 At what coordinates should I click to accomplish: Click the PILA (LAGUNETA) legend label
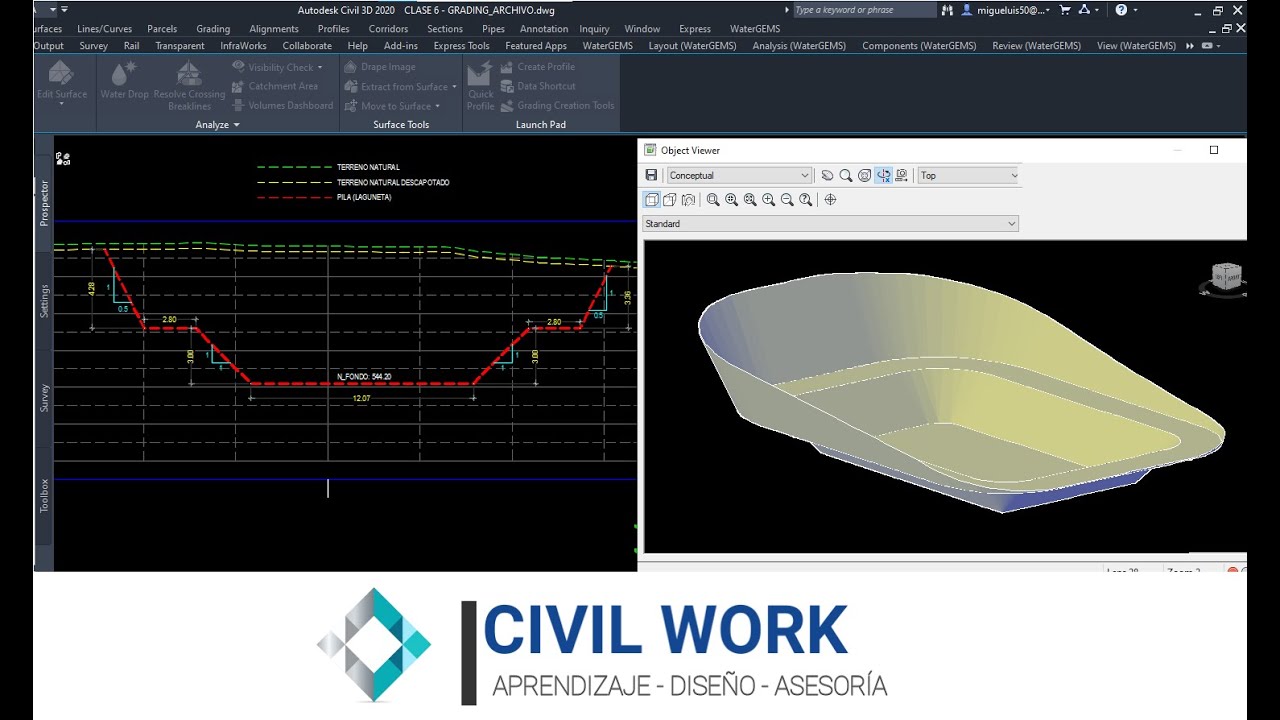coord(364,197)
